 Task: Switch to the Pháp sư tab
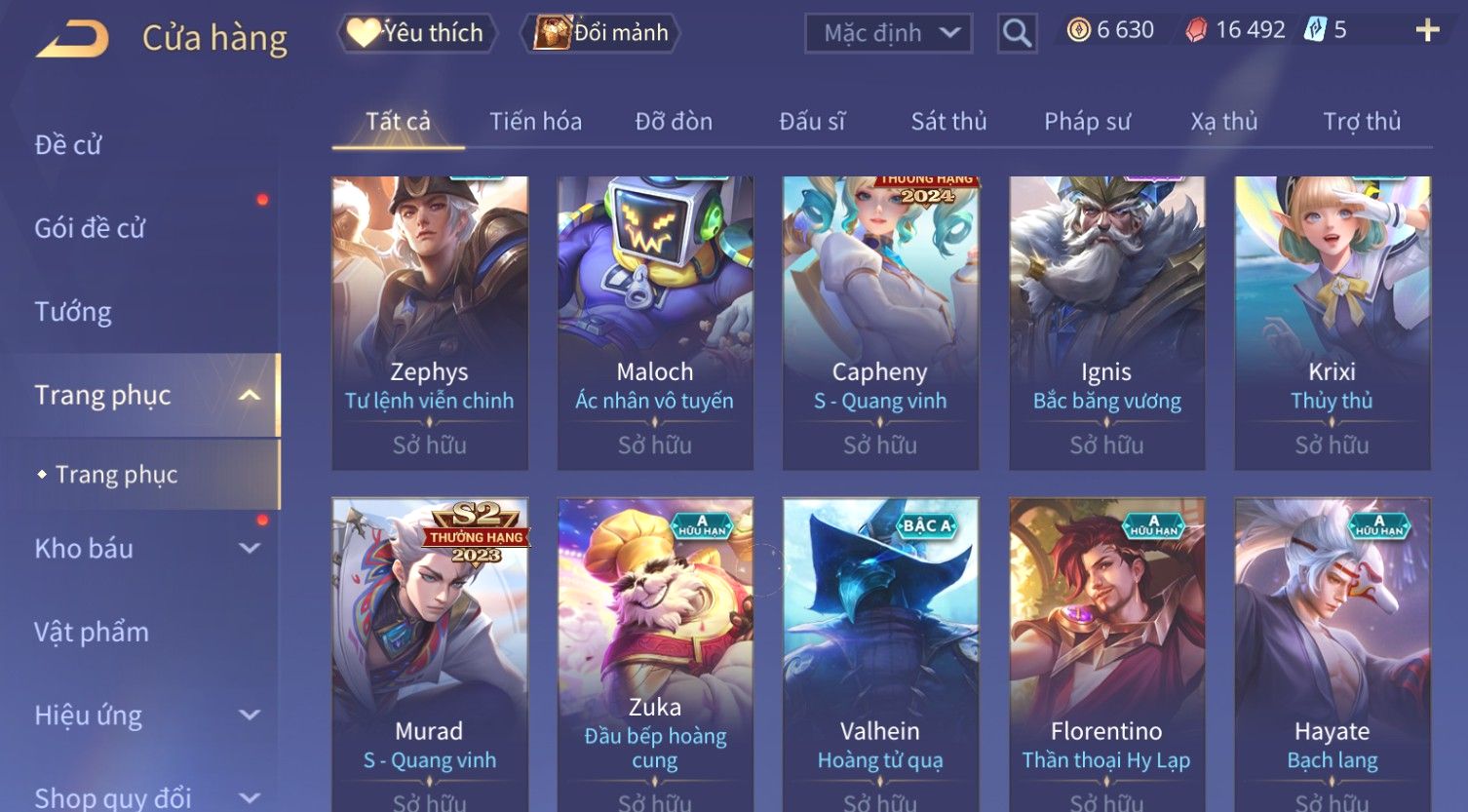click(1087, 122)
